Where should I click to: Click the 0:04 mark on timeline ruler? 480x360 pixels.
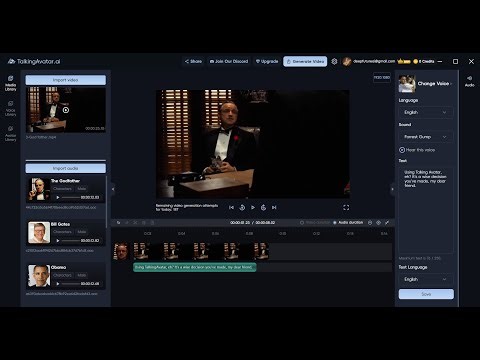[x=181, y=234]
